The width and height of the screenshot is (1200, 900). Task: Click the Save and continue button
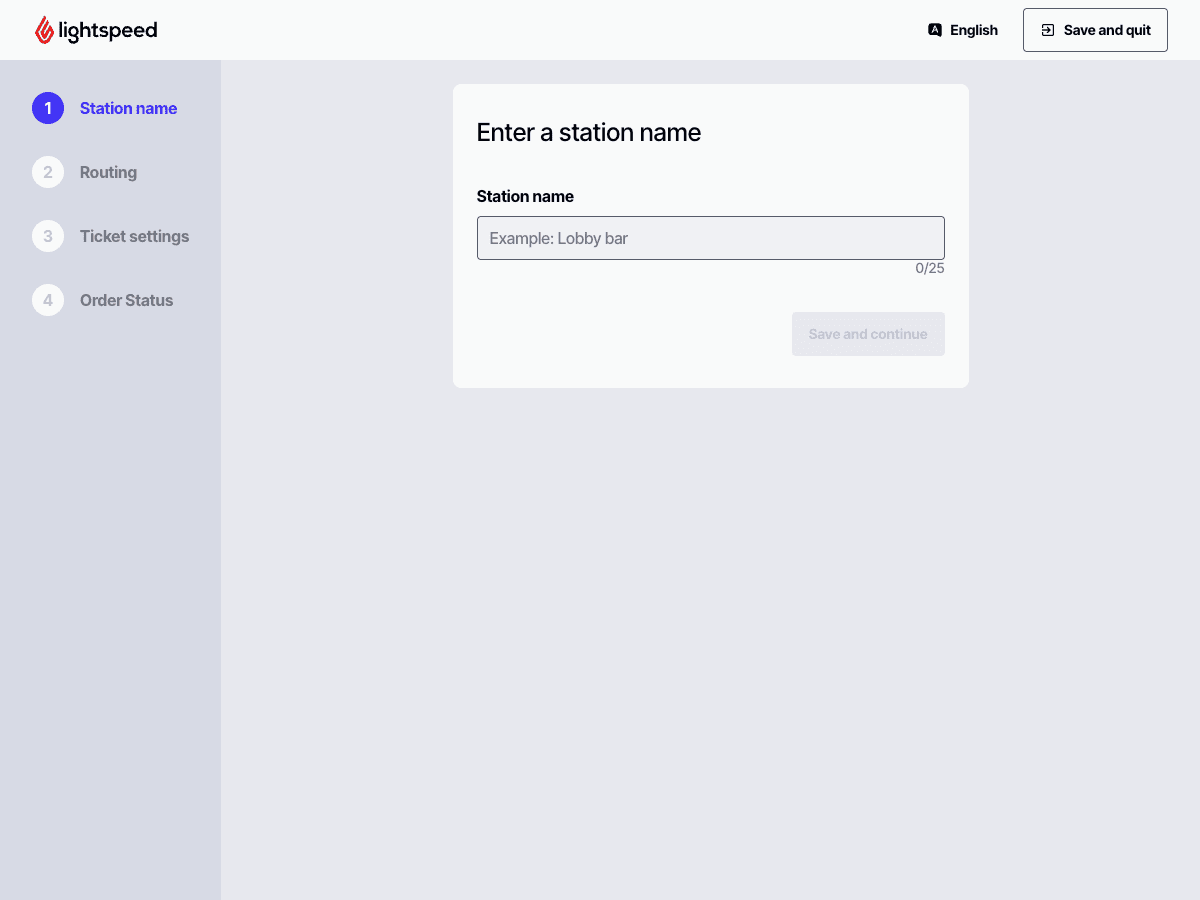coord(867,334)
